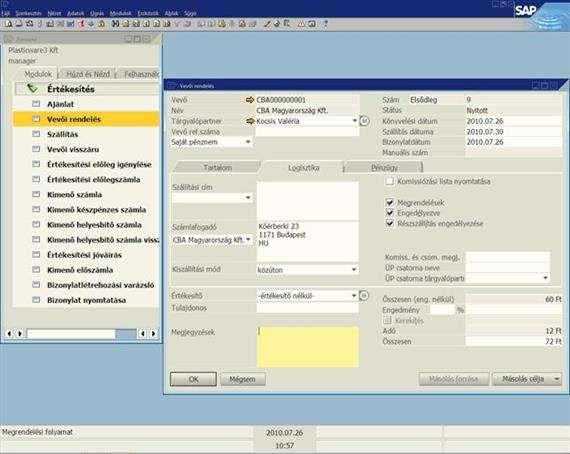Click the pencil layout designer toolbar icon
Screen dimensions: 570x454
[267, 24]
